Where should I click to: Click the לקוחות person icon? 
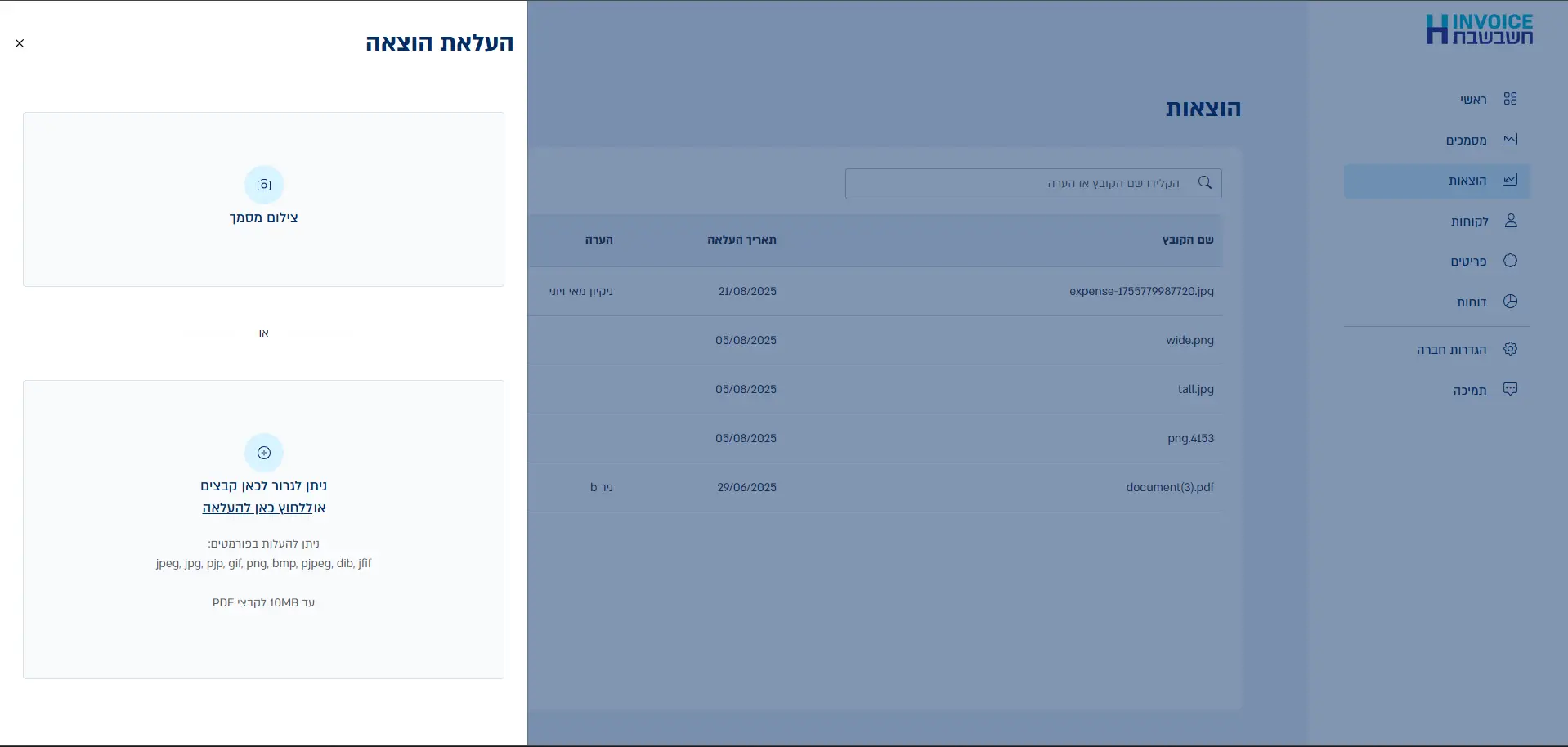[x=1510, y=221]
